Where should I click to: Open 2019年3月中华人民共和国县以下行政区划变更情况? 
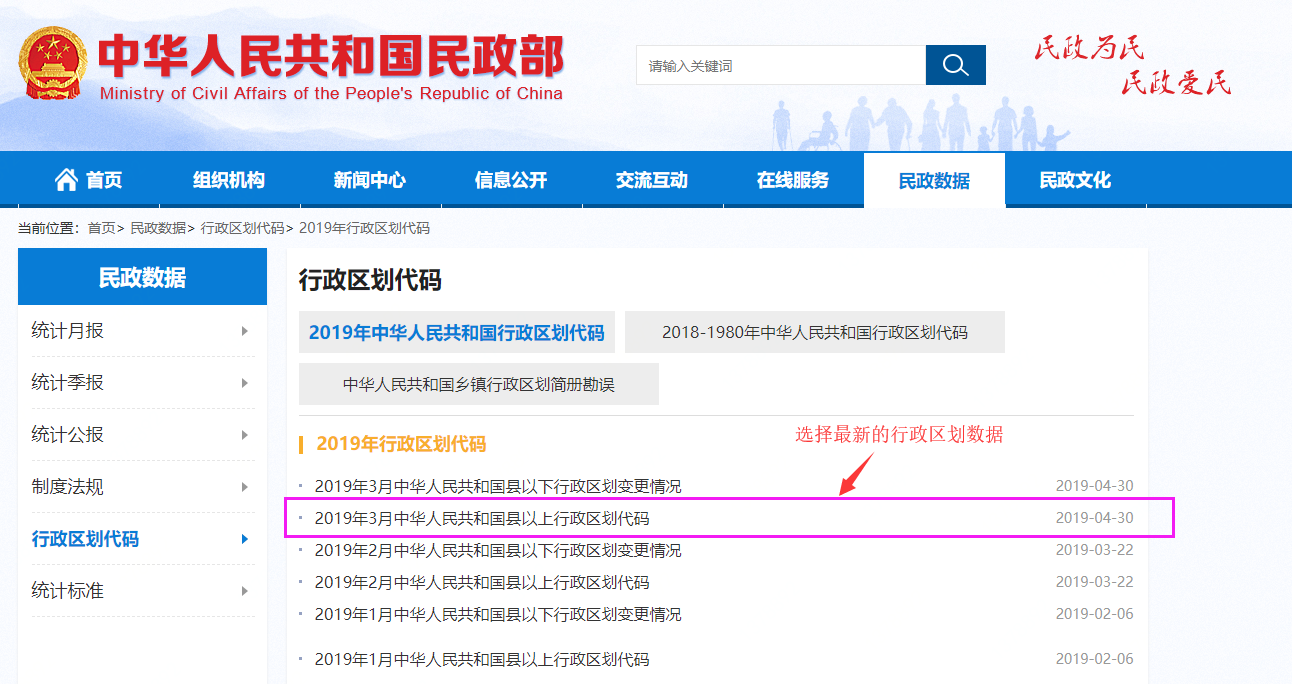(498, 487)
